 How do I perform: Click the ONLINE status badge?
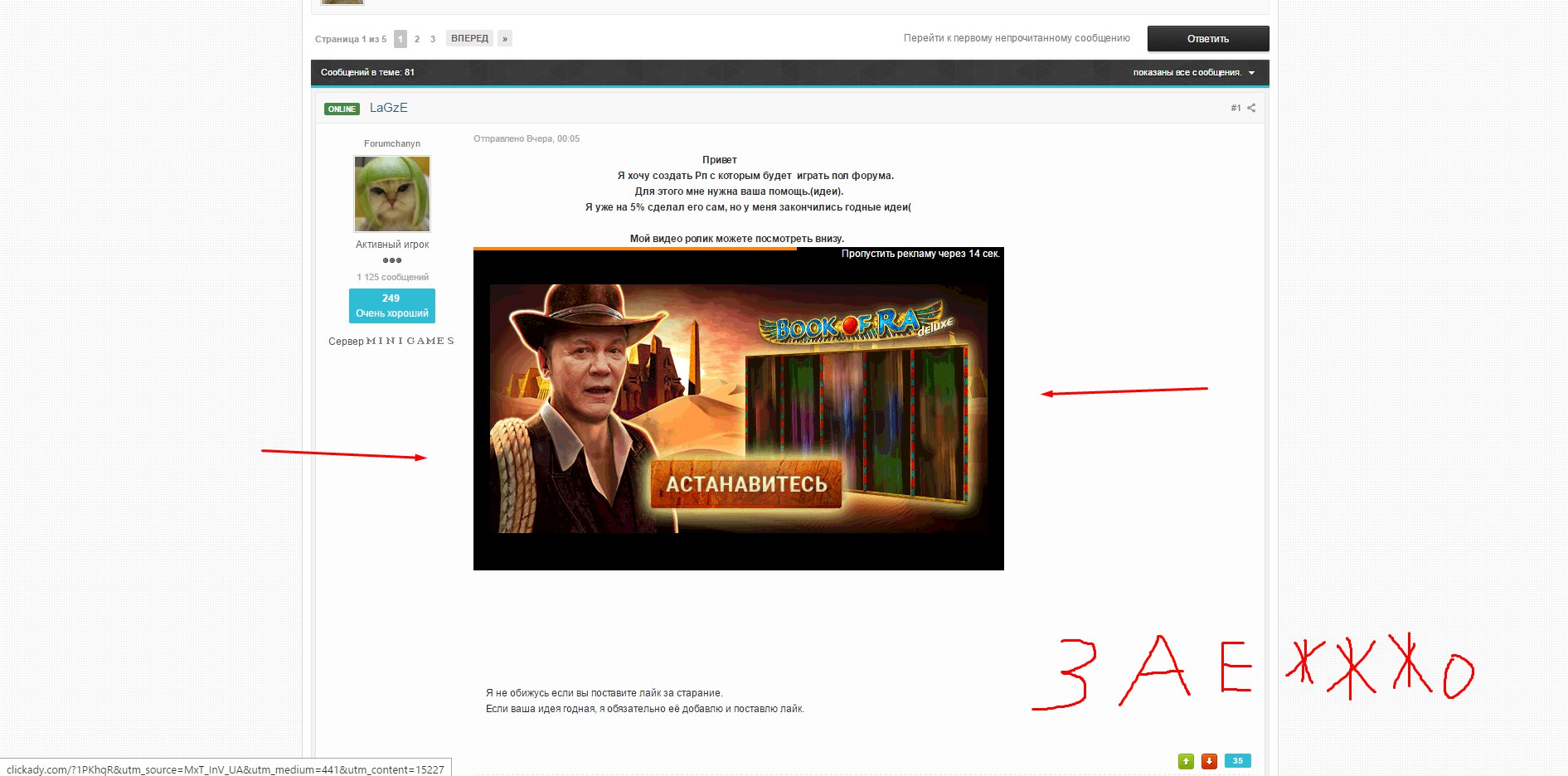(x=342, y=109)
